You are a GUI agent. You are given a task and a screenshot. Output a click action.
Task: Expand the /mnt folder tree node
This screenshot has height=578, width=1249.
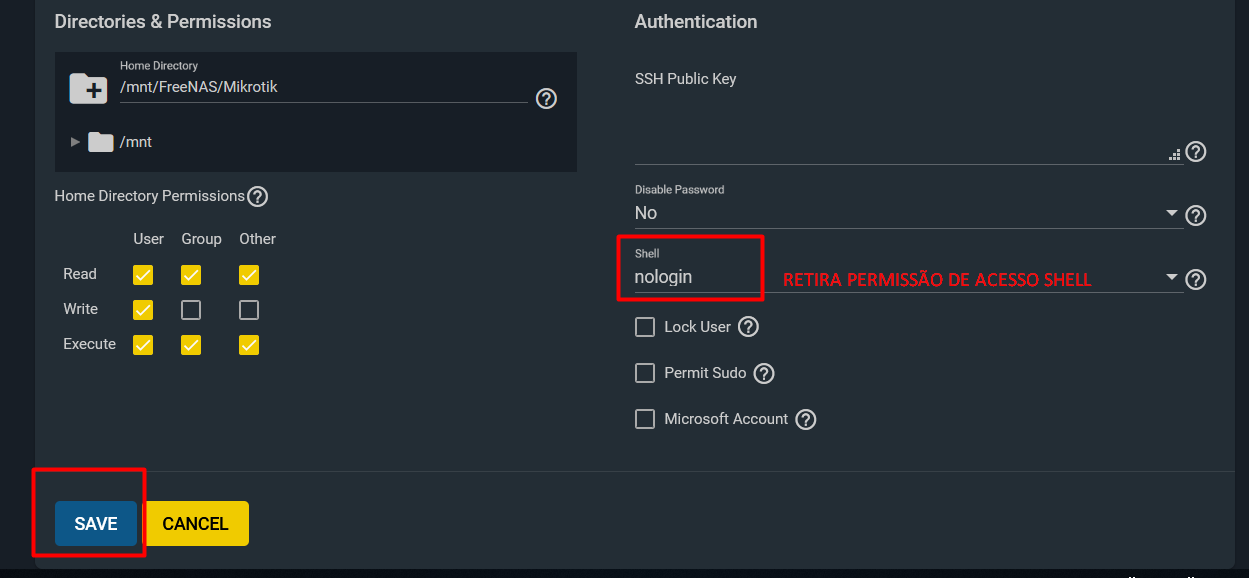point(75,142)
